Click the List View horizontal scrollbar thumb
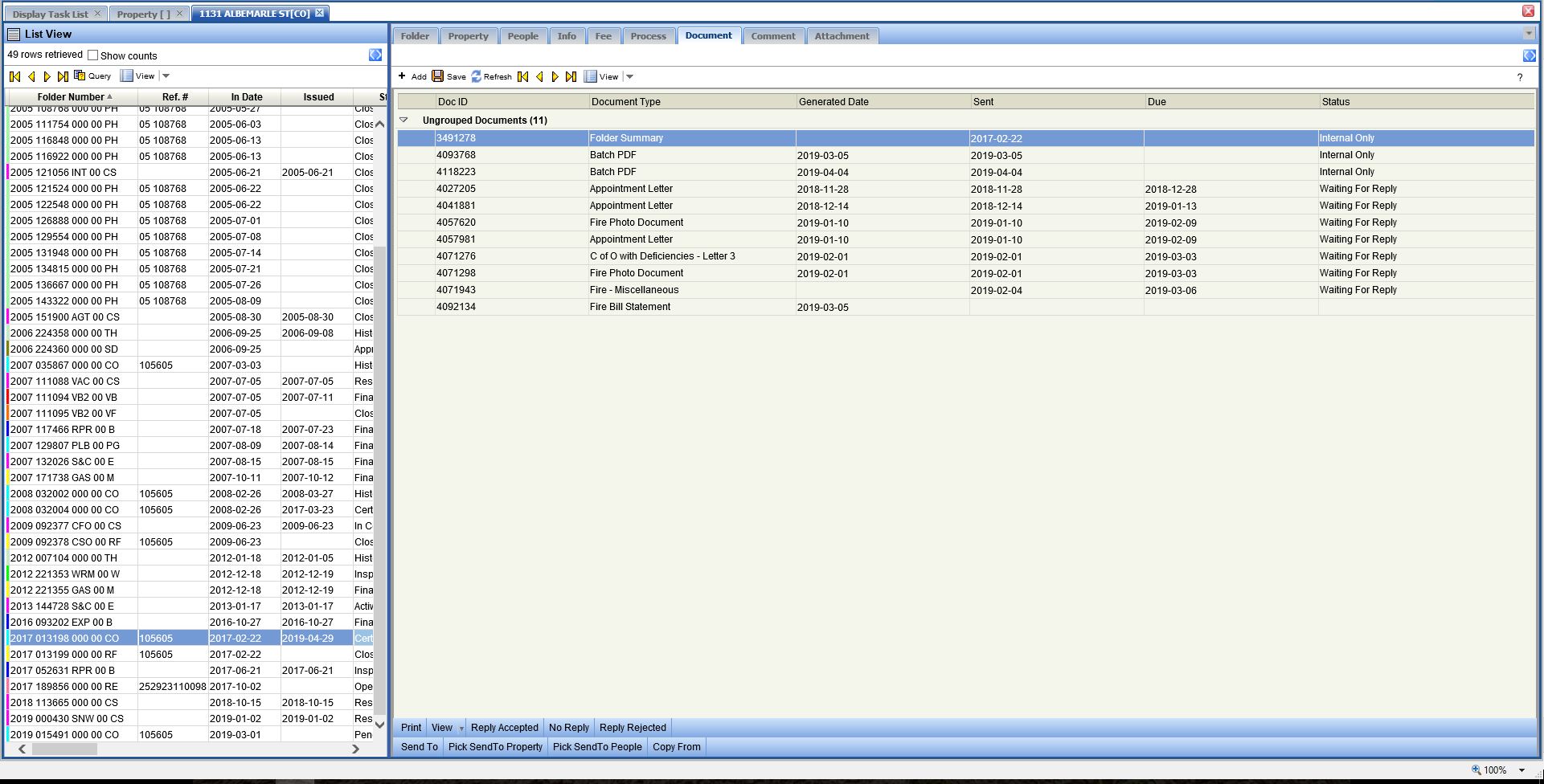This screenshot has height=784, width=1544. [64, 749]
